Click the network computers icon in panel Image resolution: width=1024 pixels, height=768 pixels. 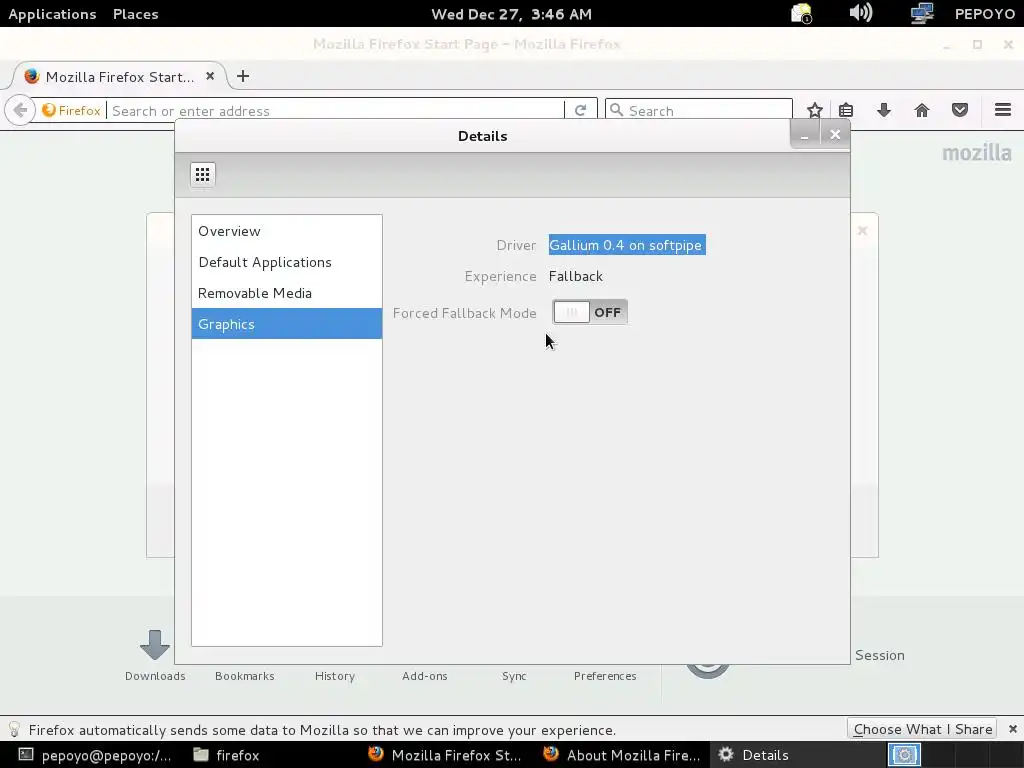tap(921, 13)
